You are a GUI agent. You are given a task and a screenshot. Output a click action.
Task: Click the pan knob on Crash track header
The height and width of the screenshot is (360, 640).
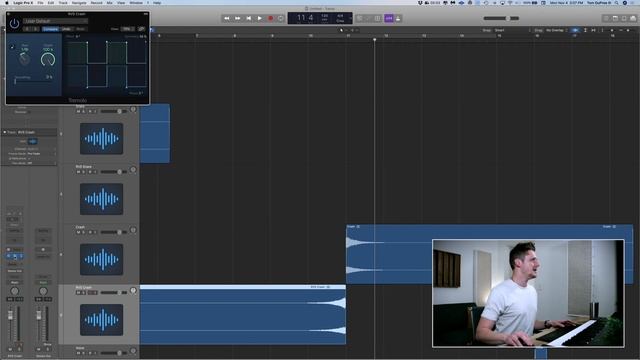pos(133,231)
